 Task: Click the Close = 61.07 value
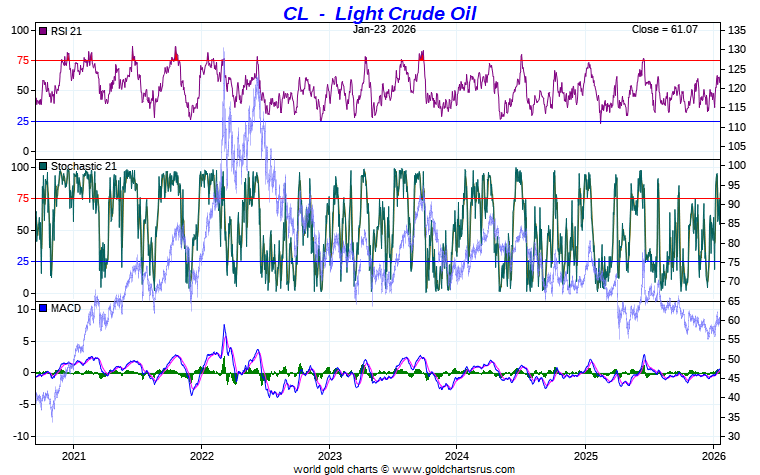(x=665, y=29)
